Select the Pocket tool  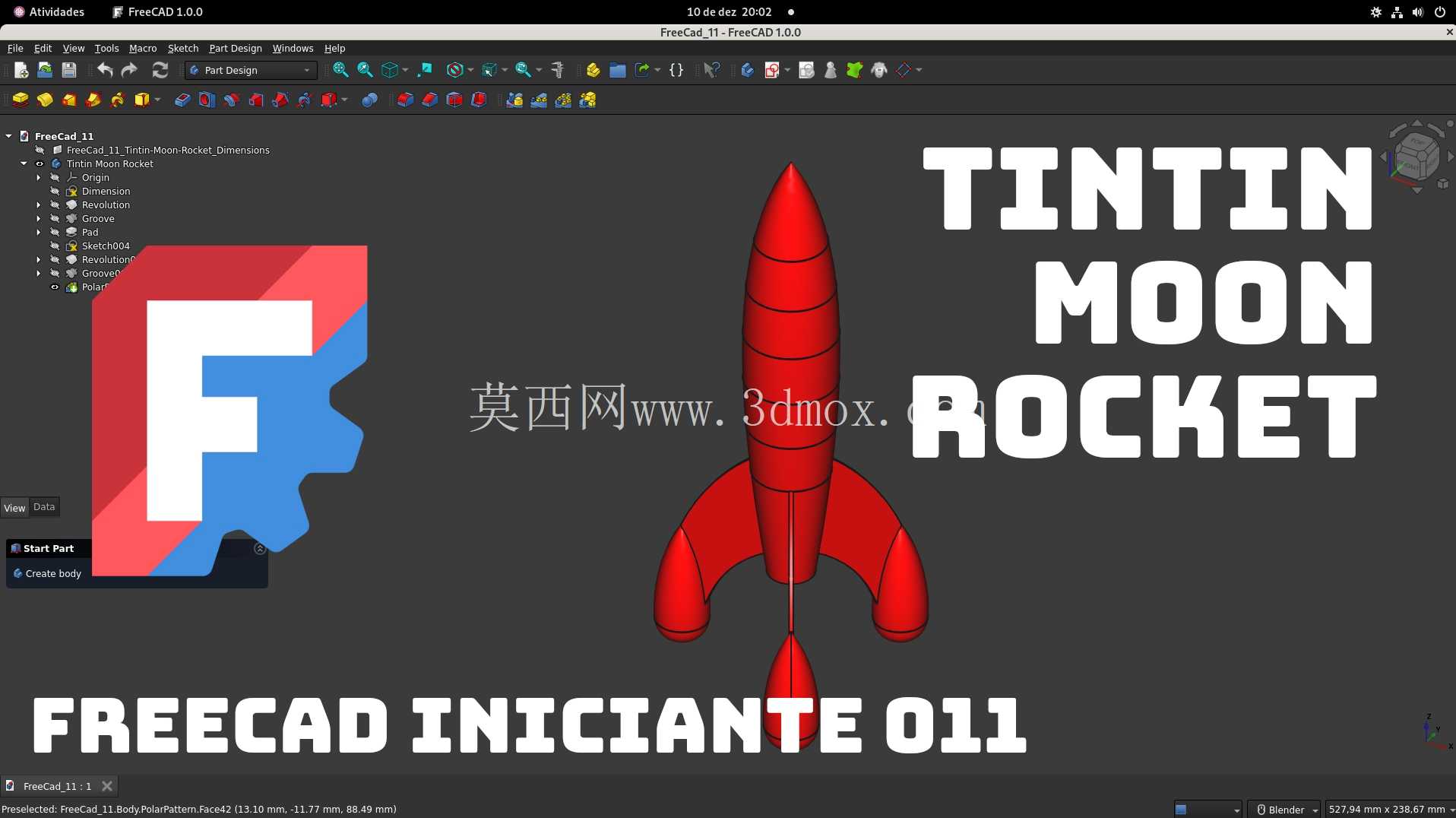tap(182, 100)
